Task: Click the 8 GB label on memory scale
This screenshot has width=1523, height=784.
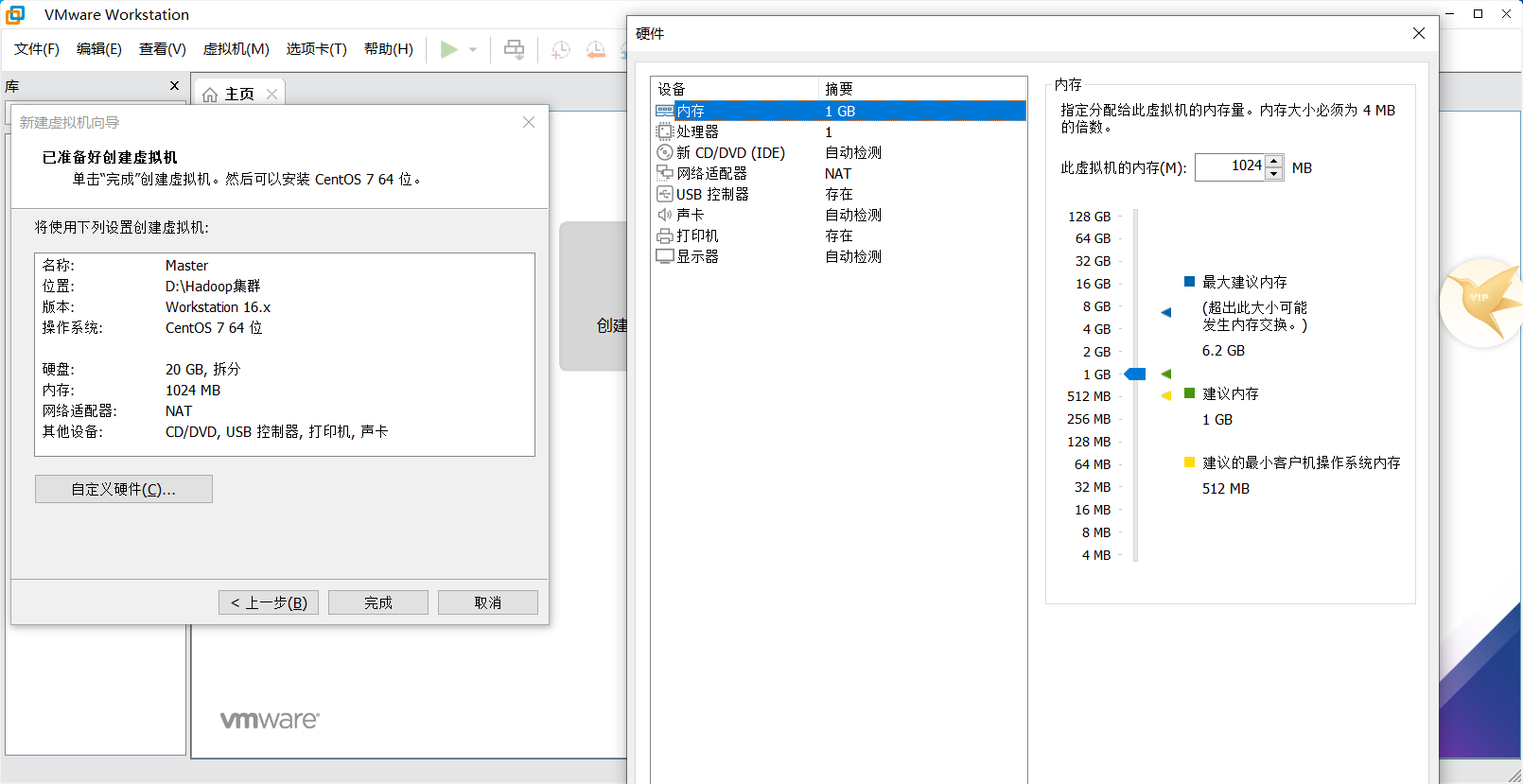Action: 1096,306
